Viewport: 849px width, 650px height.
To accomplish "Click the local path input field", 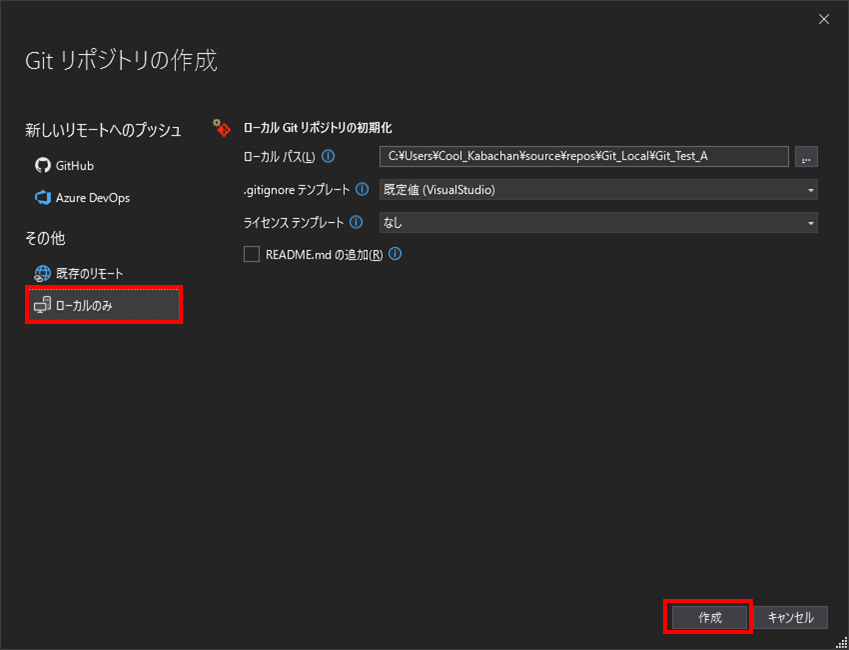I will 584,157.
